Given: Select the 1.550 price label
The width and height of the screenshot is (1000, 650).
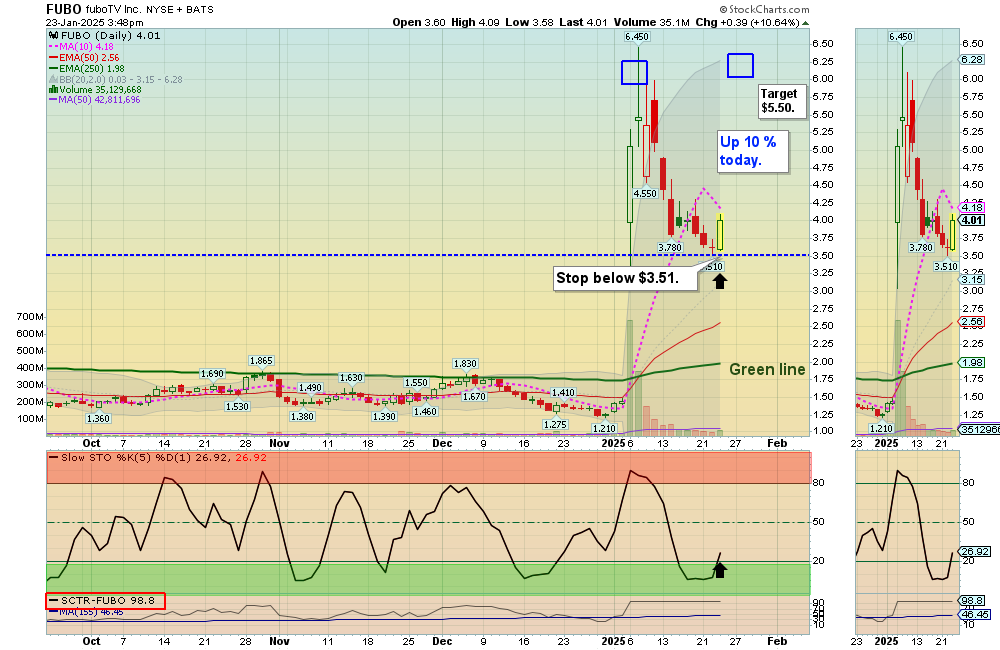Looking at the screenshot, I should [x=416, y=383].
